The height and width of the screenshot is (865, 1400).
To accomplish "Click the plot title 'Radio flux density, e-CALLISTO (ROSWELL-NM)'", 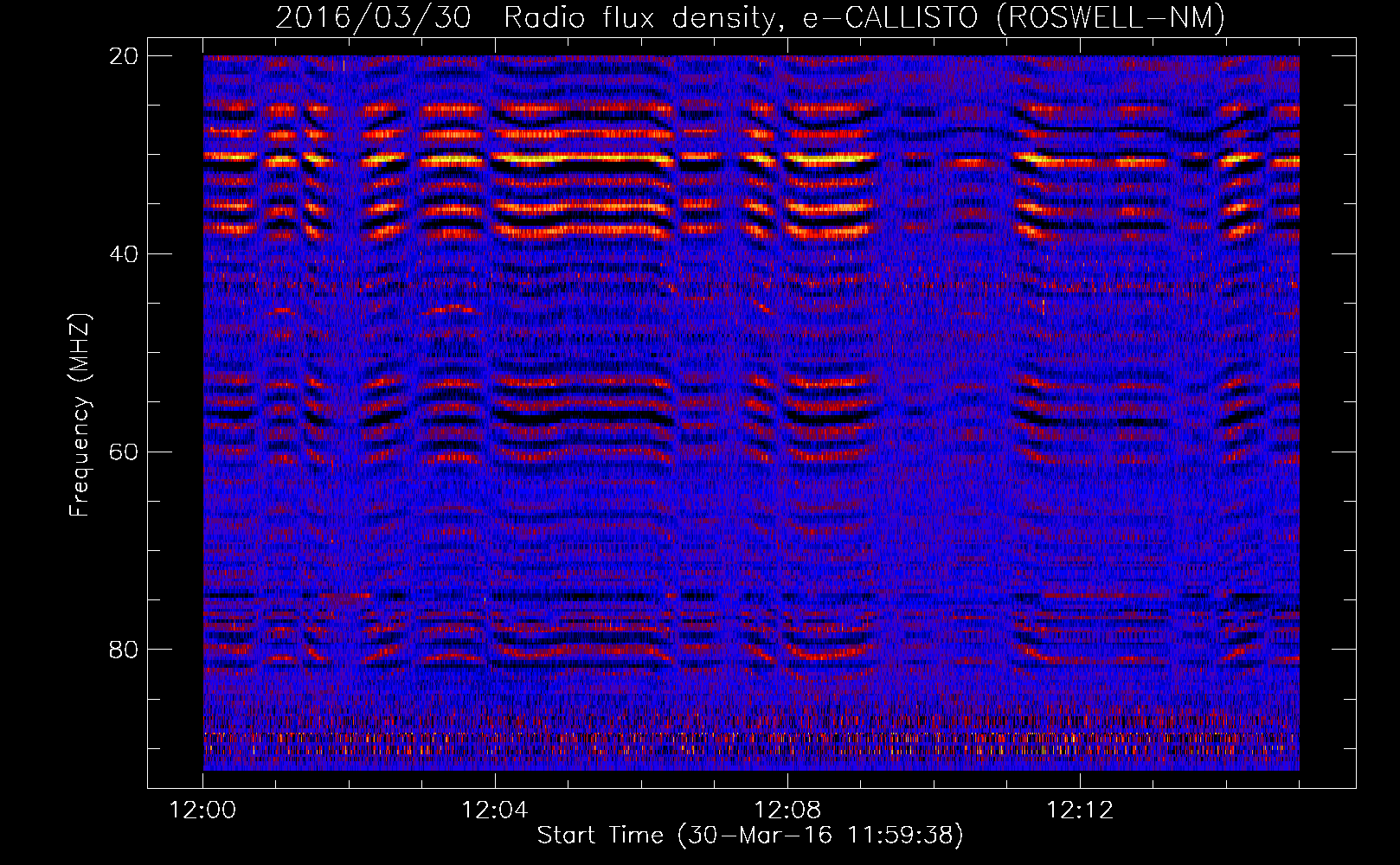I will click(864, 17).
